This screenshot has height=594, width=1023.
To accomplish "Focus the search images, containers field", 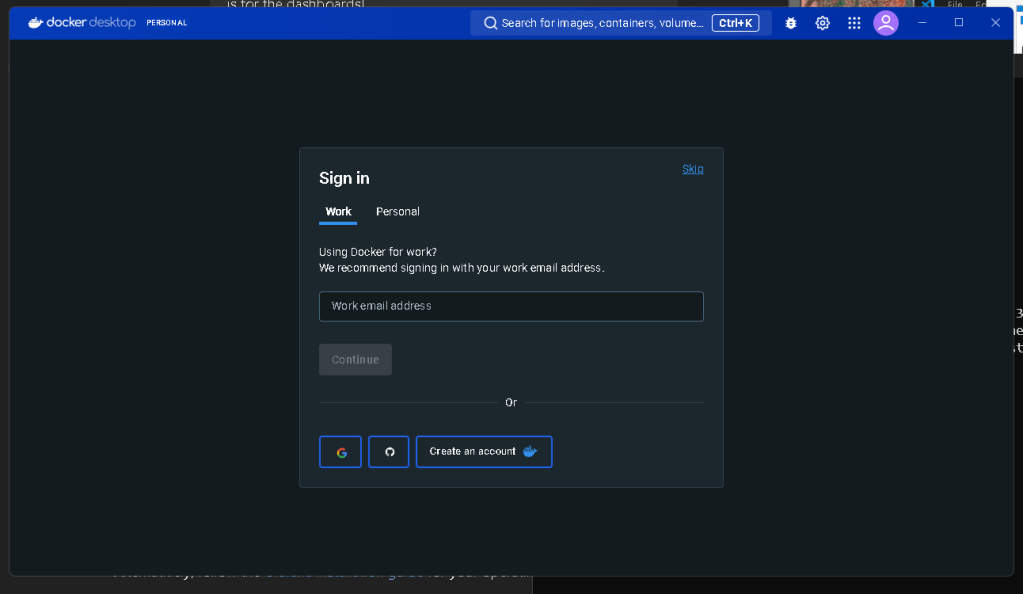I will tap(620, 23).
